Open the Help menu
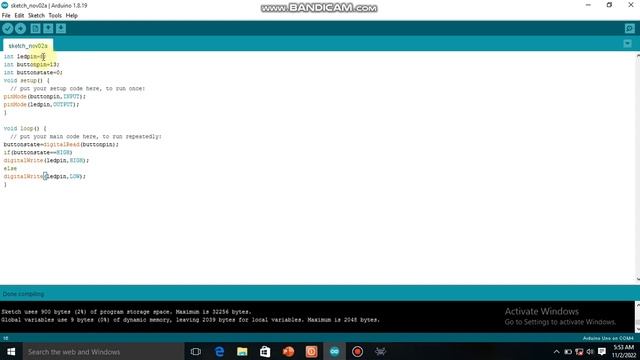The width and height of the screenshot is (640, 360). pos(72,16)
